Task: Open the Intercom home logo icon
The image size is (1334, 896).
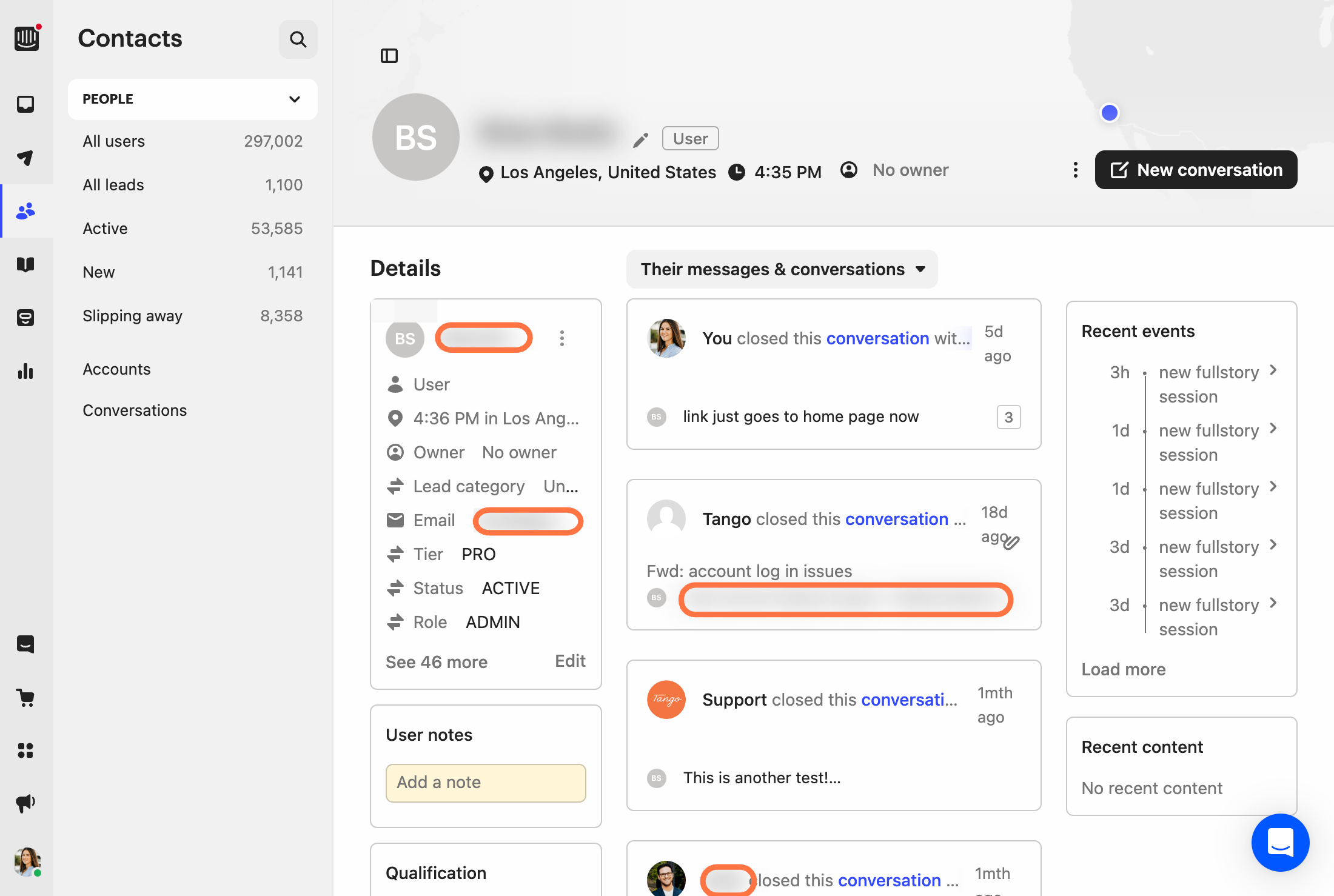Action: coord(27,39)
